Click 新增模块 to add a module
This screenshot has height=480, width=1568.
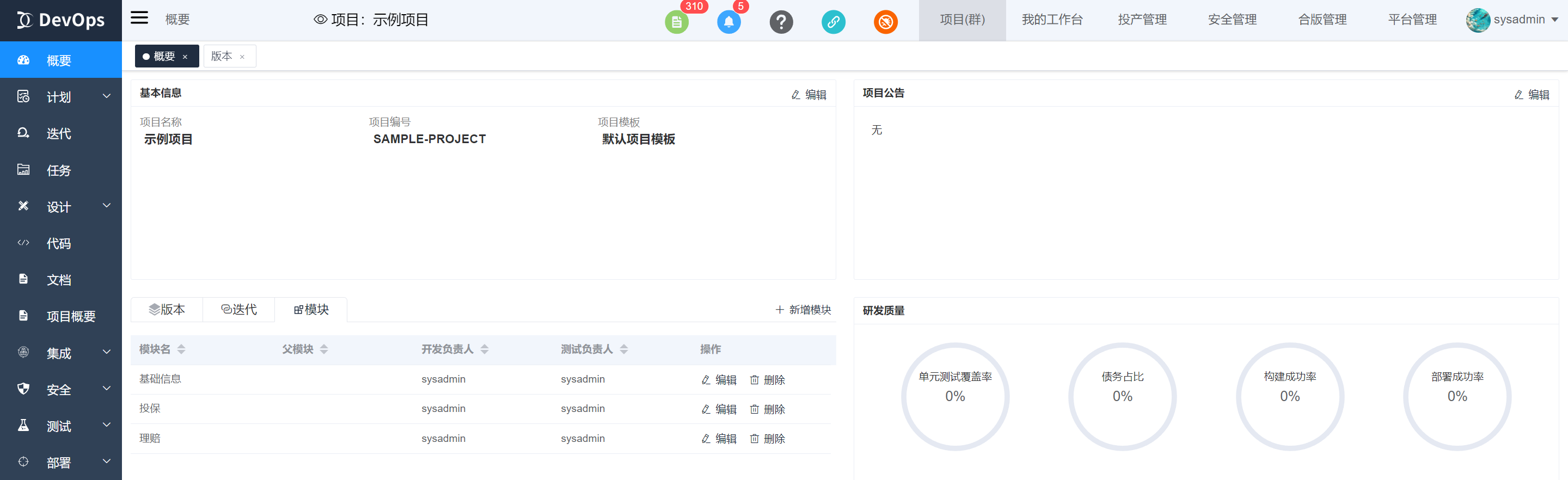[803, 310]
